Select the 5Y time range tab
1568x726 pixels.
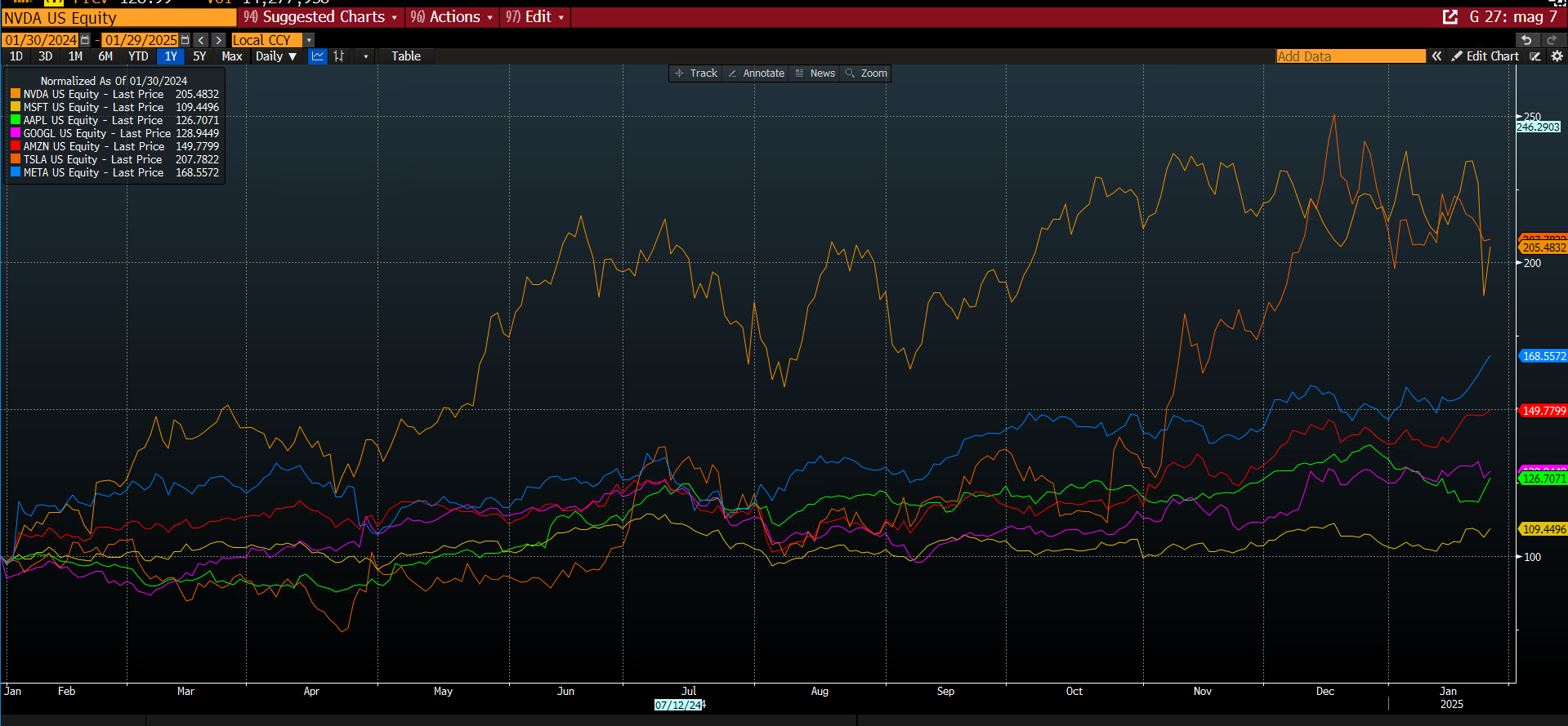click(x=199, y=56)
